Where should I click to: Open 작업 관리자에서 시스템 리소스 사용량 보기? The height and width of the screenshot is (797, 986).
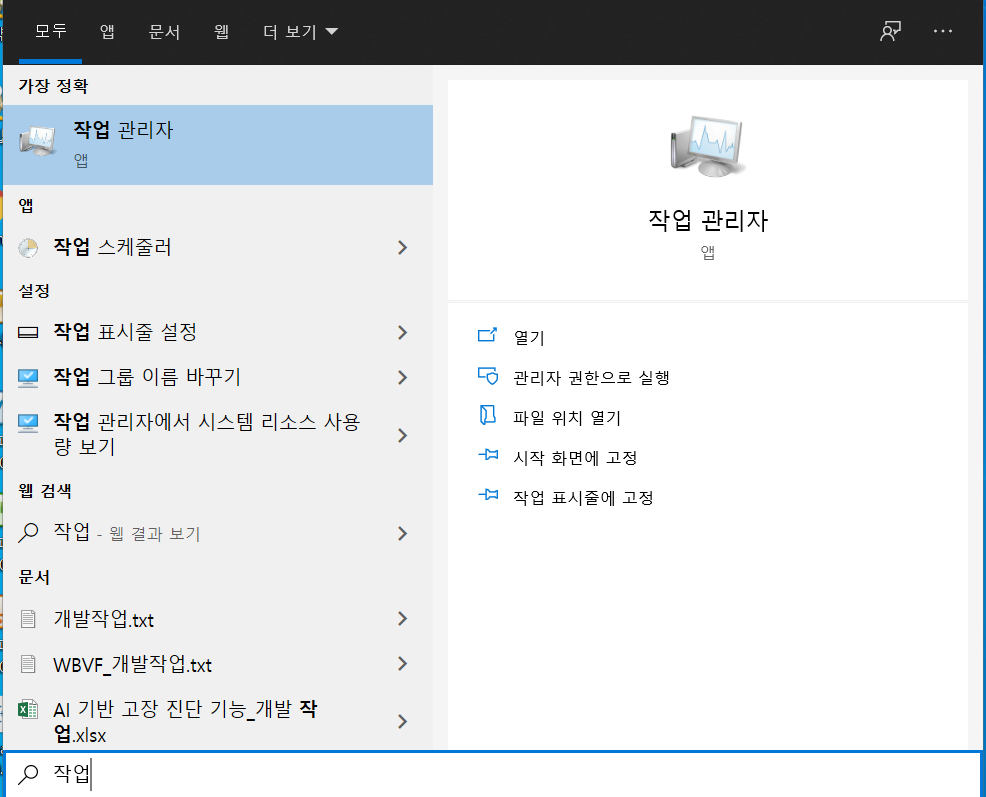[x=218, y=435]
